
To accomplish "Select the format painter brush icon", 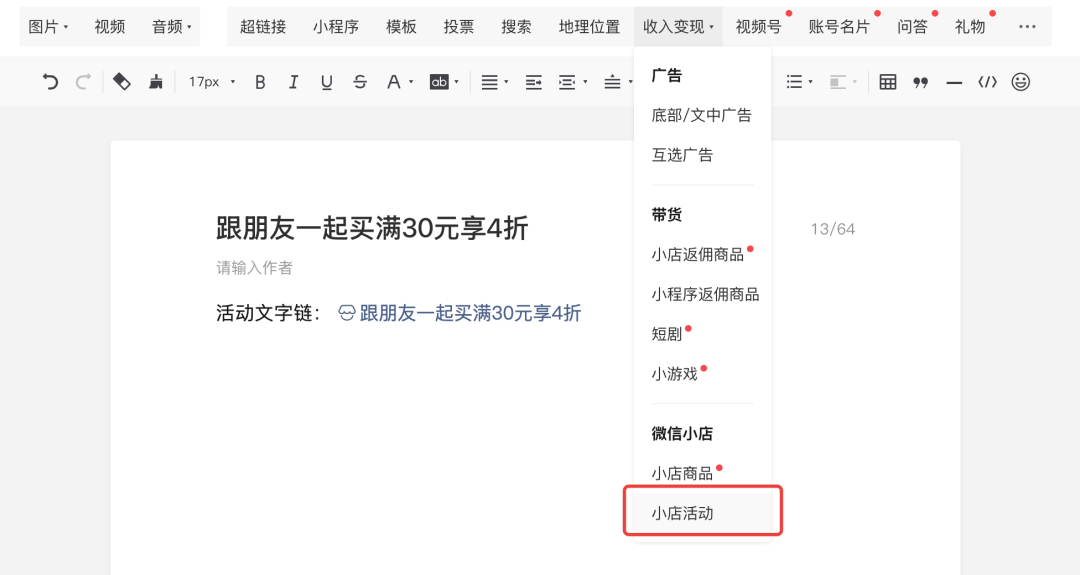I will [x=155, y=82].
